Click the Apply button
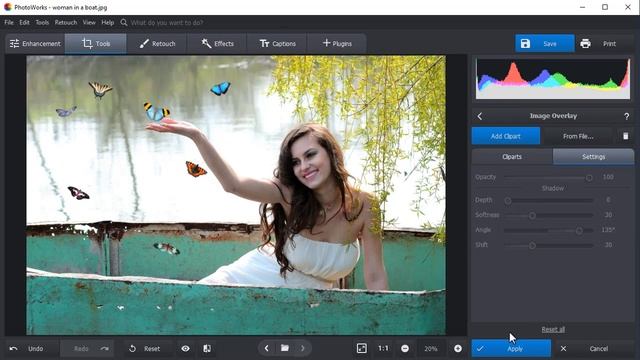 pos(511,349)
